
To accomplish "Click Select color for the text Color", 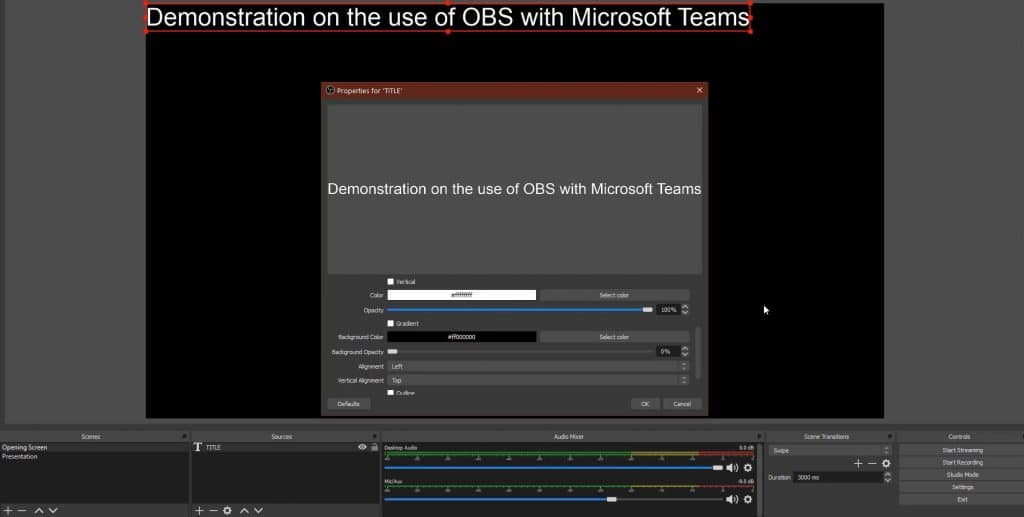I will click(614, 295).
